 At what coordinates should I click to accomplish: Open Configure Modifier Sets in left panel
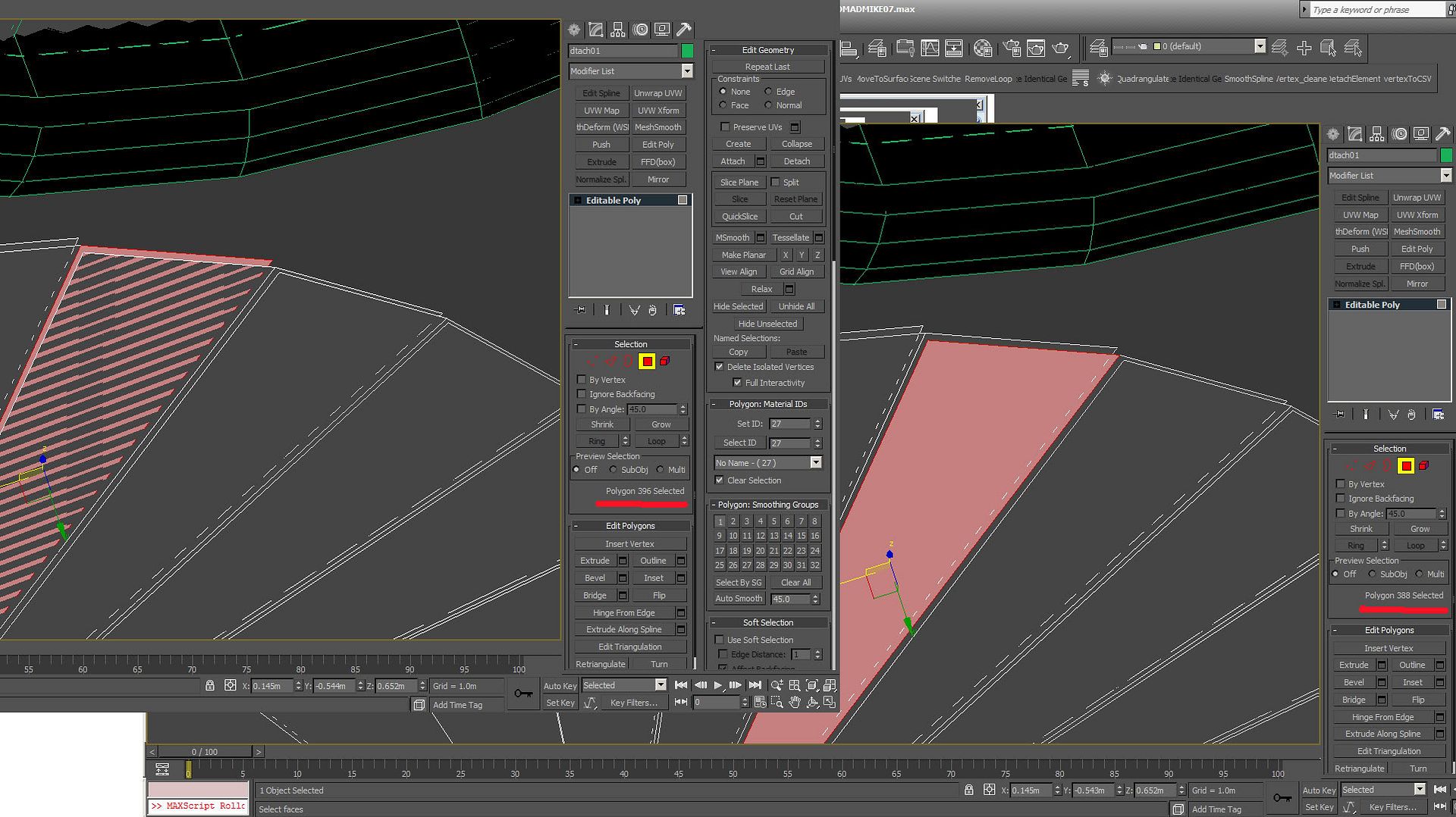point(679,310)
